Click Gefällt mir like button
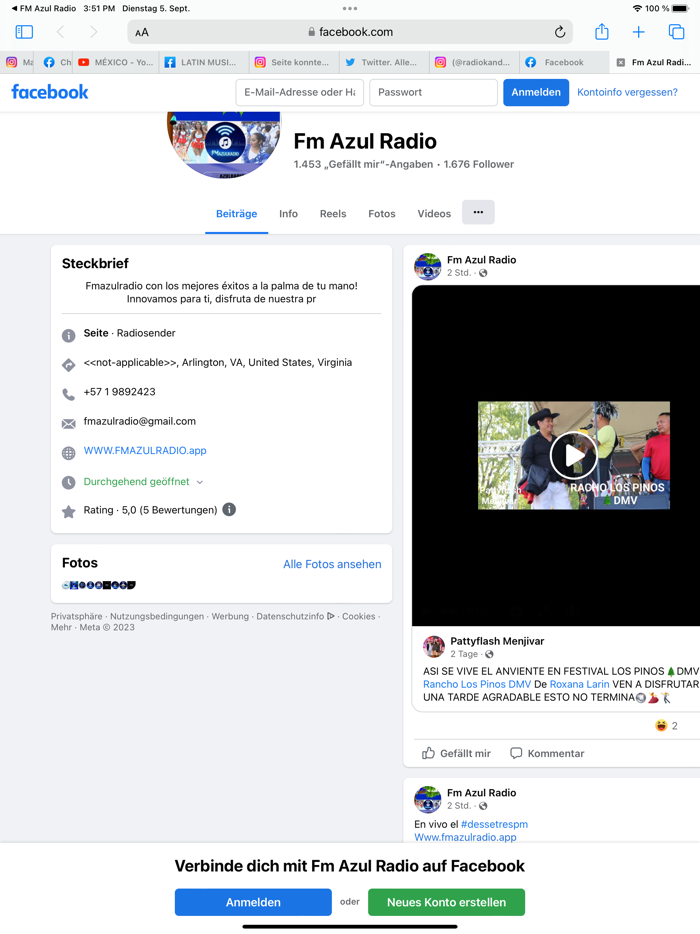The image size is (700, 934). pyautogui.click(x=456, y=754)
